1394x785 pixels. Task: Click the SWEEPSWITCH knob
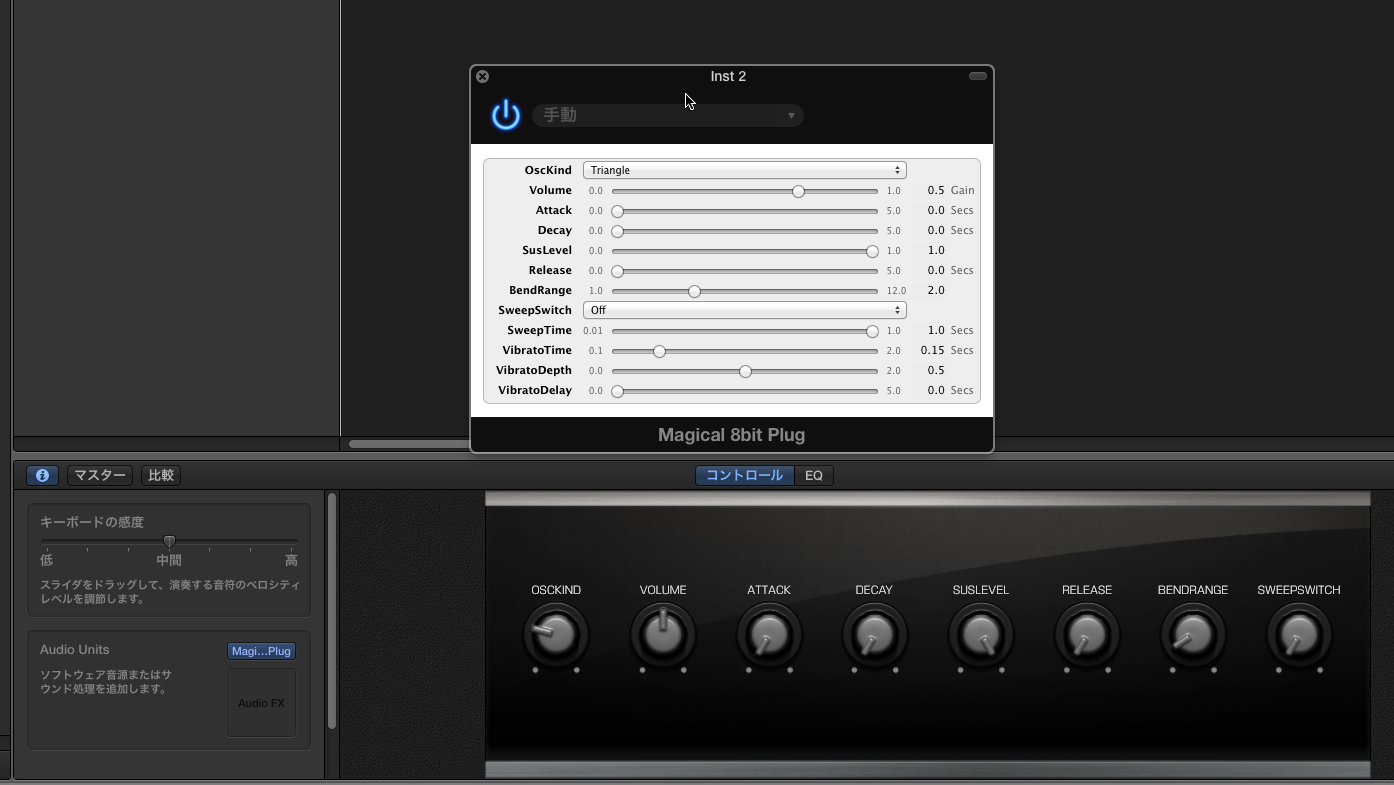(x=1298, y=635)
